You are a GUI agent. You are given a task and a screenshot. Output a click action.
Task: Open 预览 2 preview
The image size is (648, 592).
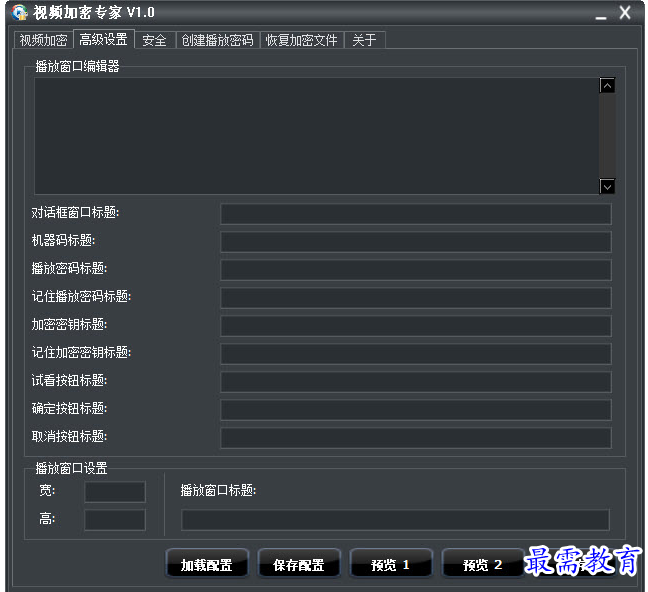point(483,563)
